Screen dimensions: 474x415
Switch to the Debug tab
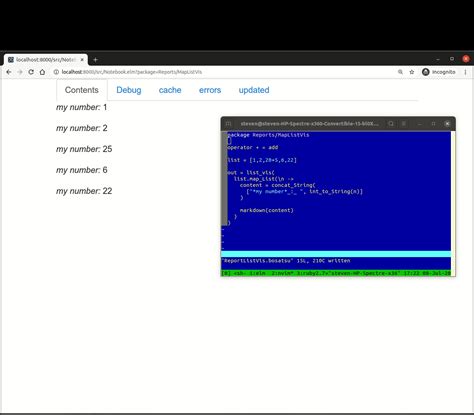129,90
